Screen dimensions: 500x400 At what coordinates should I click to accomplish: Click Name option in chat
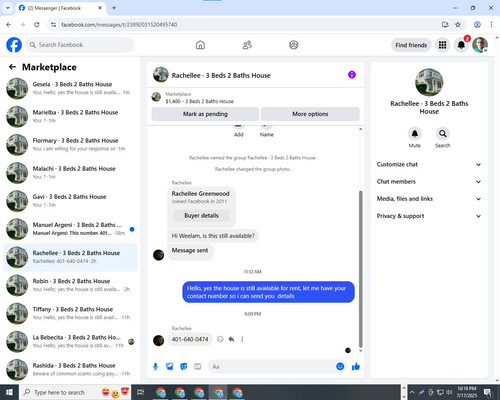[267, 130]
